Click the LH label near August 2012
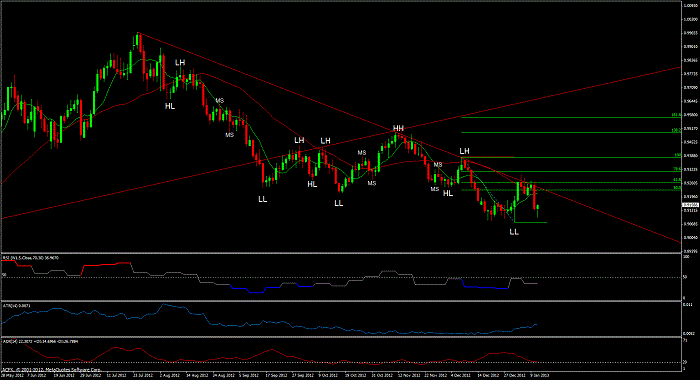Viewport: 700px width, 380px height. click(180, 63)
